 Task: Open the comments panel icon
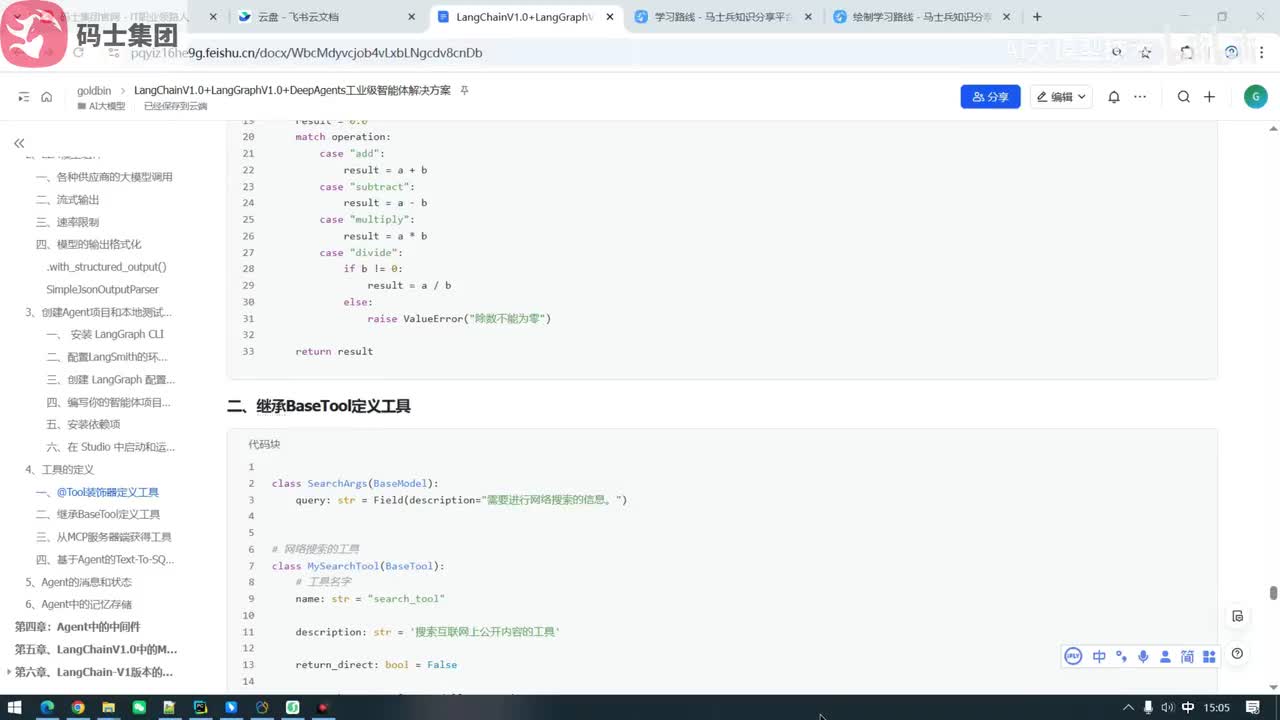(1238, 616)
